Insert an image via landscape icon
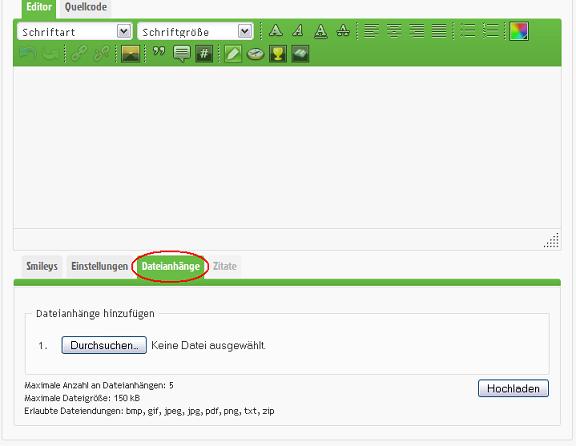The height and width of the screenshot is (446, 576). 130,54
